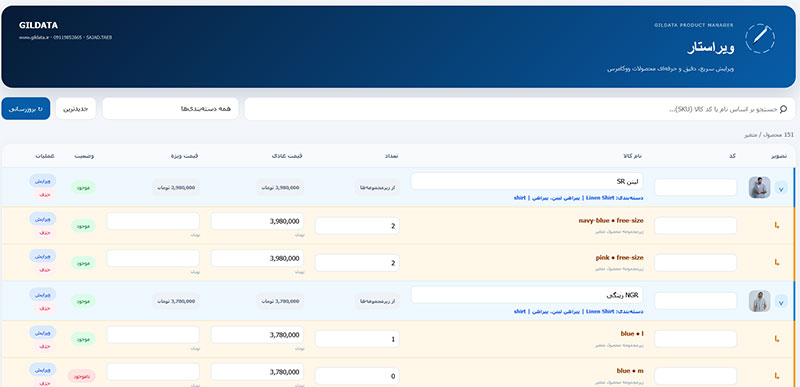800x387 pixels.
Task: Open the لینن SR product thumbnail
Action: click(759, 187)
